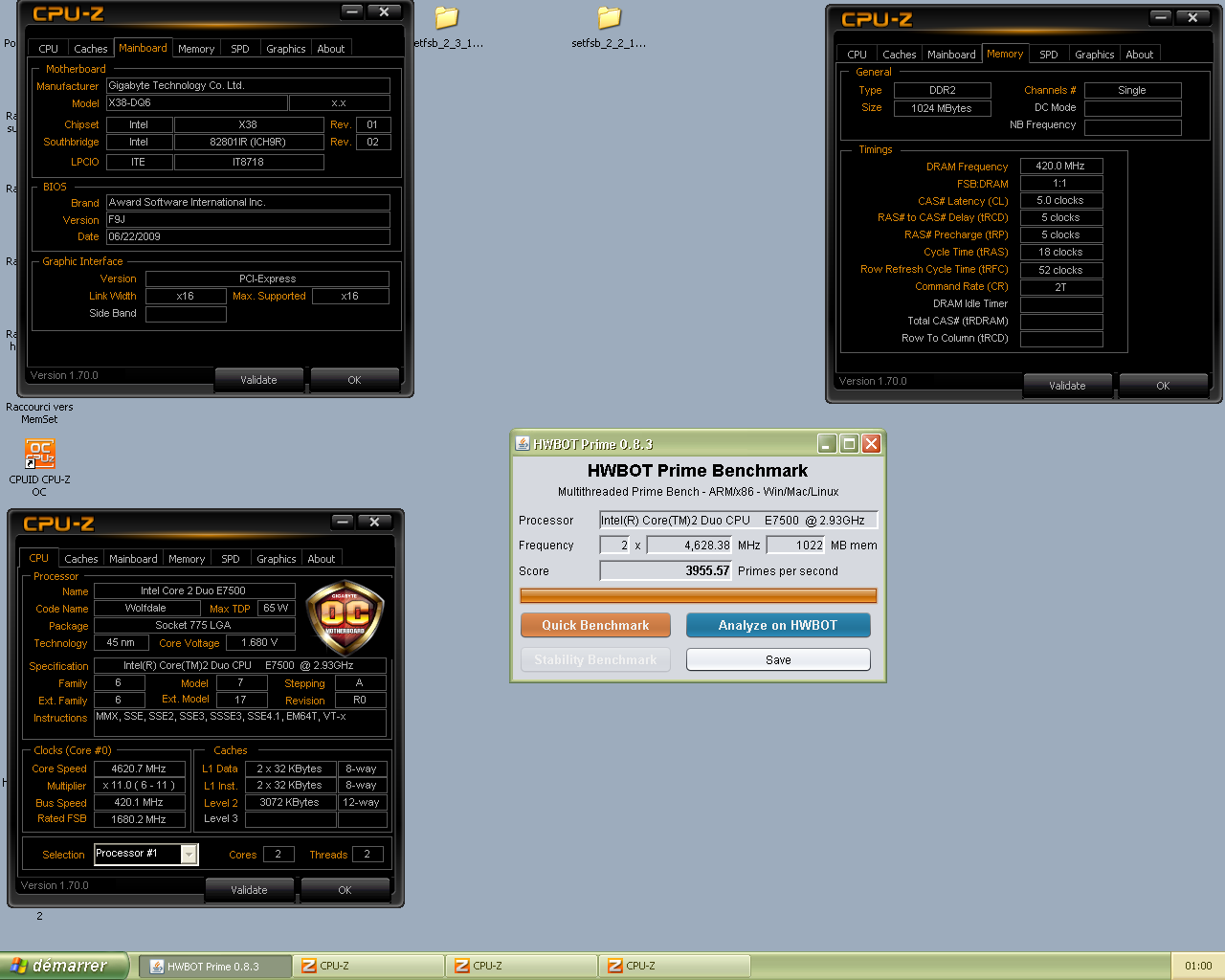The height and width of the screenshot is (980, 1225).
Task: Close the HWBOT Prime window
Action: 871,443
